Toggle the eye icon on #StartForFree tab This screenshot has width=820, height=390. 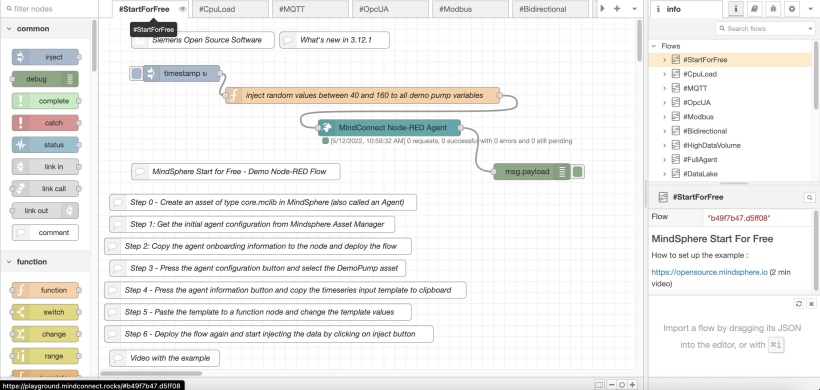182,9
